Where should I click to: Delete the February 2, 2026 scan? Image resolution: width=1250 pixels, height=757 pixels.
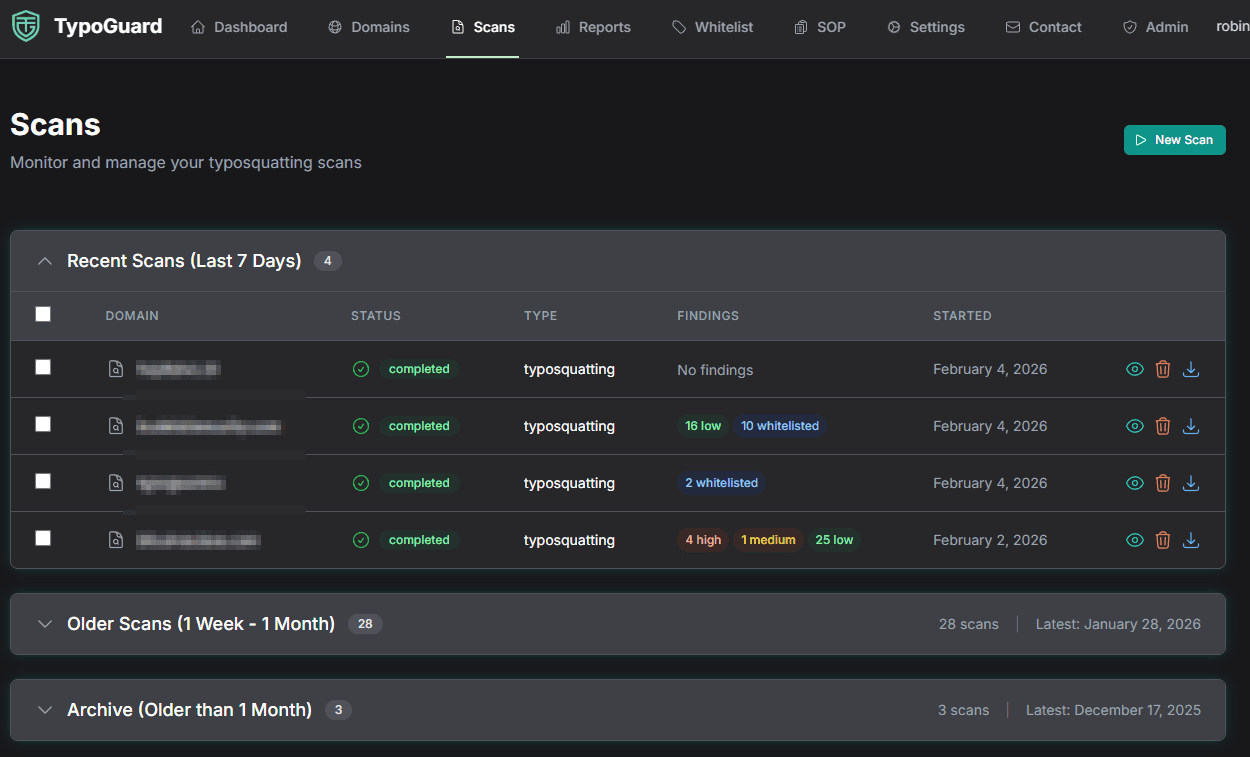point(1162,540)
